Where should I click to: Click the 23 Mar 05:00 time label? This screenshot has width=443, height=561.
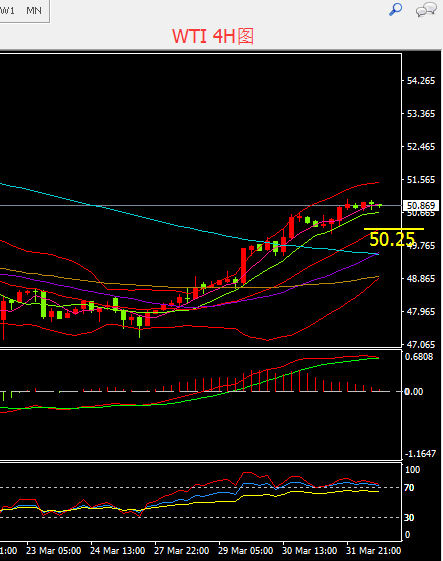click(x=53, y=551)
